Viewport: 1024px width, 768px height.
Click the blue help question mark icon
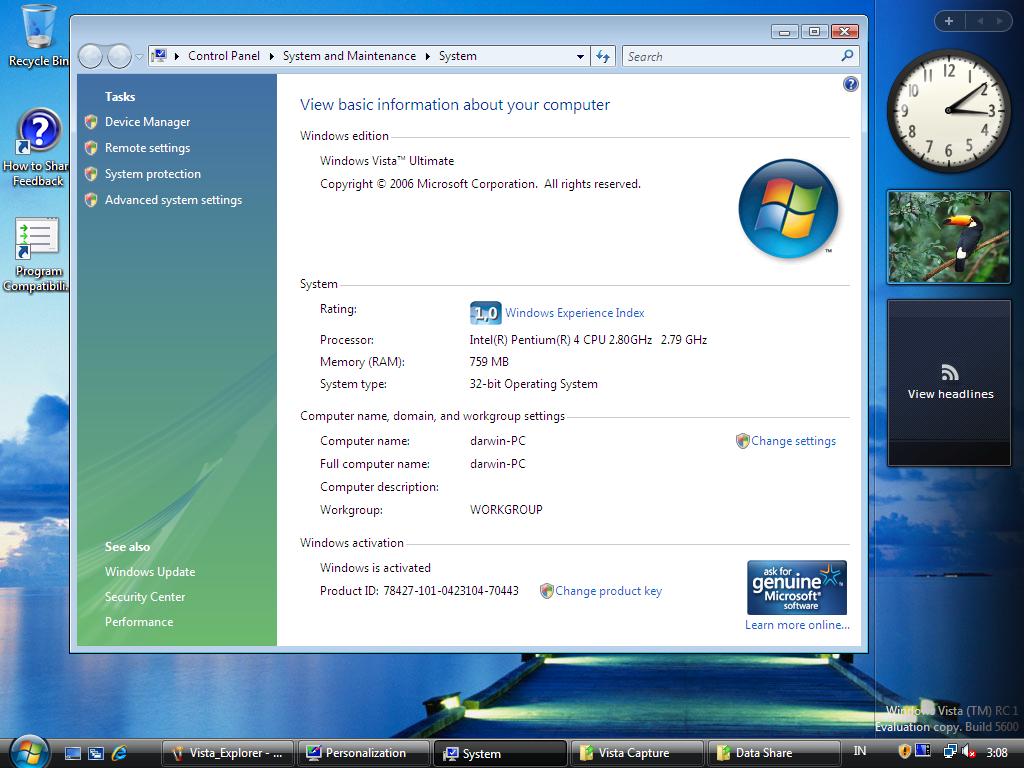click(x=851, y=85)
